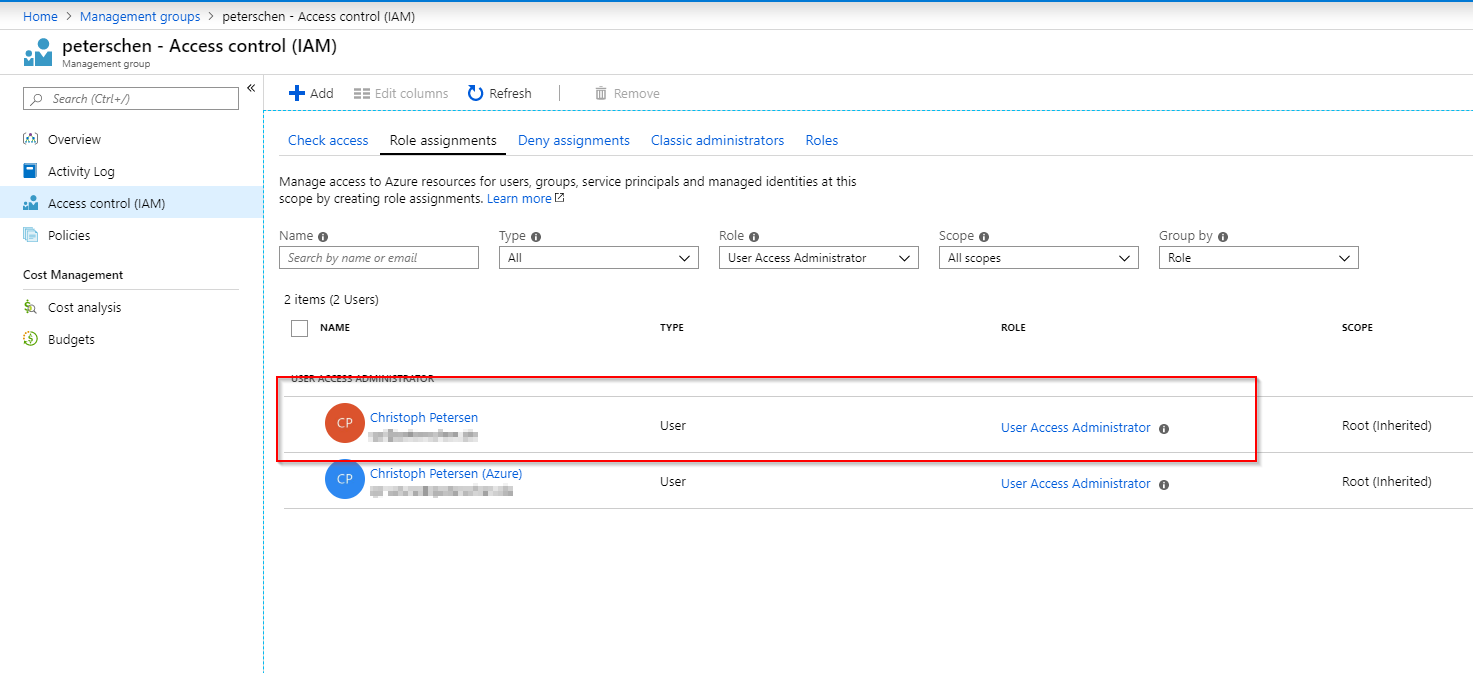This screenshot has height=673, width=1473.
Task: Collapse the sidebar with double chevron
Action: coord(251,88)
